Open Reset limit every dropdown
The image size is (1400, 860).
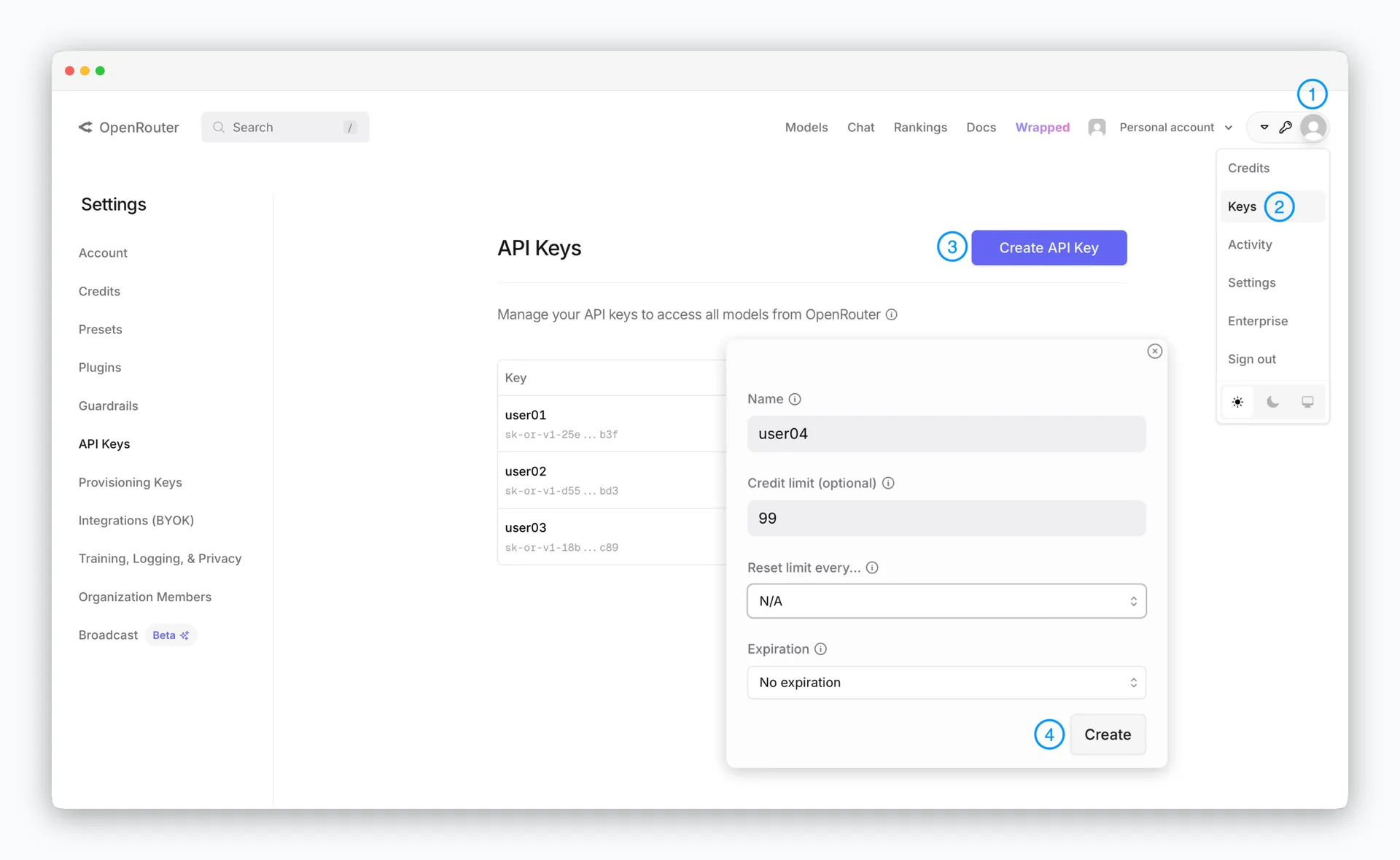tap(946, 601)
